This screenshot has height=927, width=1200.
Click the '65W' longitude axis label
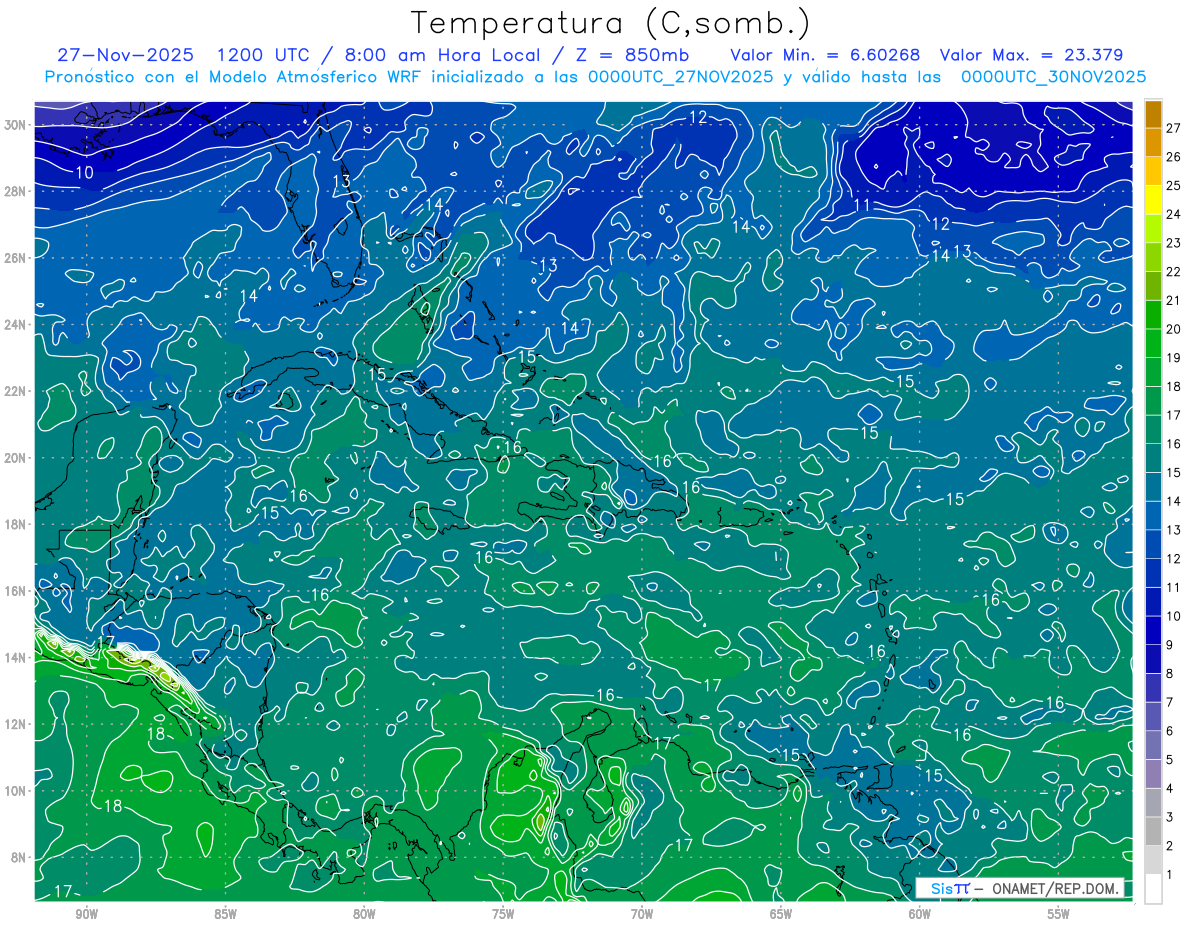click(781, 914)
